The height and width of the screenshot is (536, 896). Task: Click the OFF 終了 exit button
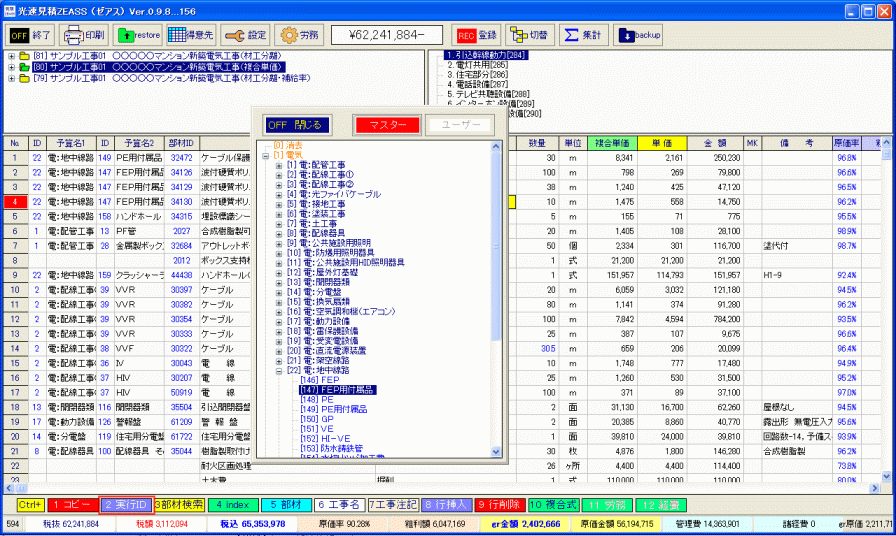point(31,35)
